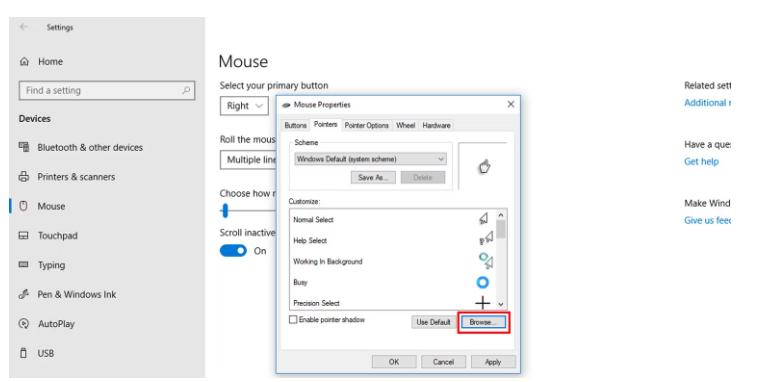Click the lines-to-scroll slider handle
Image resolution: width=773 pixels, height=382 pixels.
coord(225,211)
